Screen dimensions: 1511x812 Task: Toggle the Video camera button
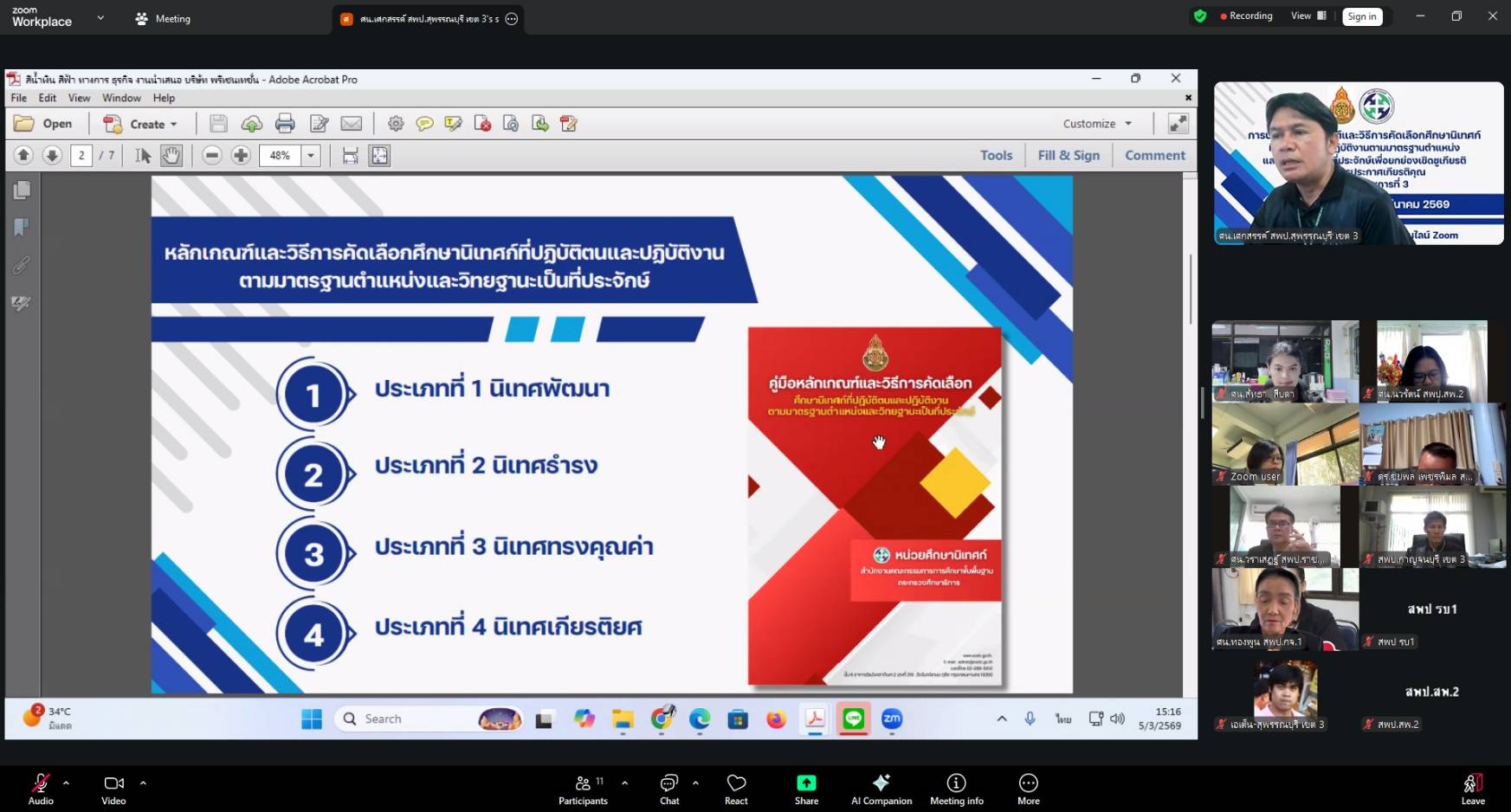[x=113, y=789]
